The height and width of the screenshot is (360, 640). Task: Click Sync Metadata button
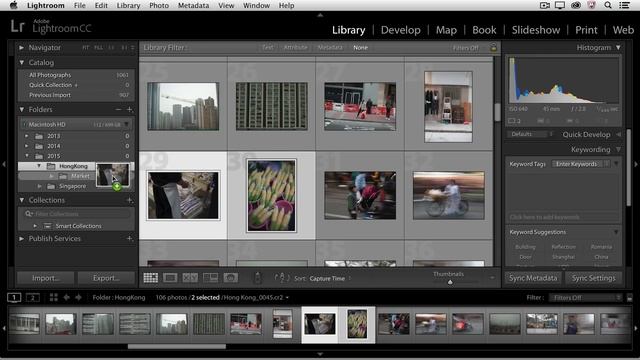(533, 278)
